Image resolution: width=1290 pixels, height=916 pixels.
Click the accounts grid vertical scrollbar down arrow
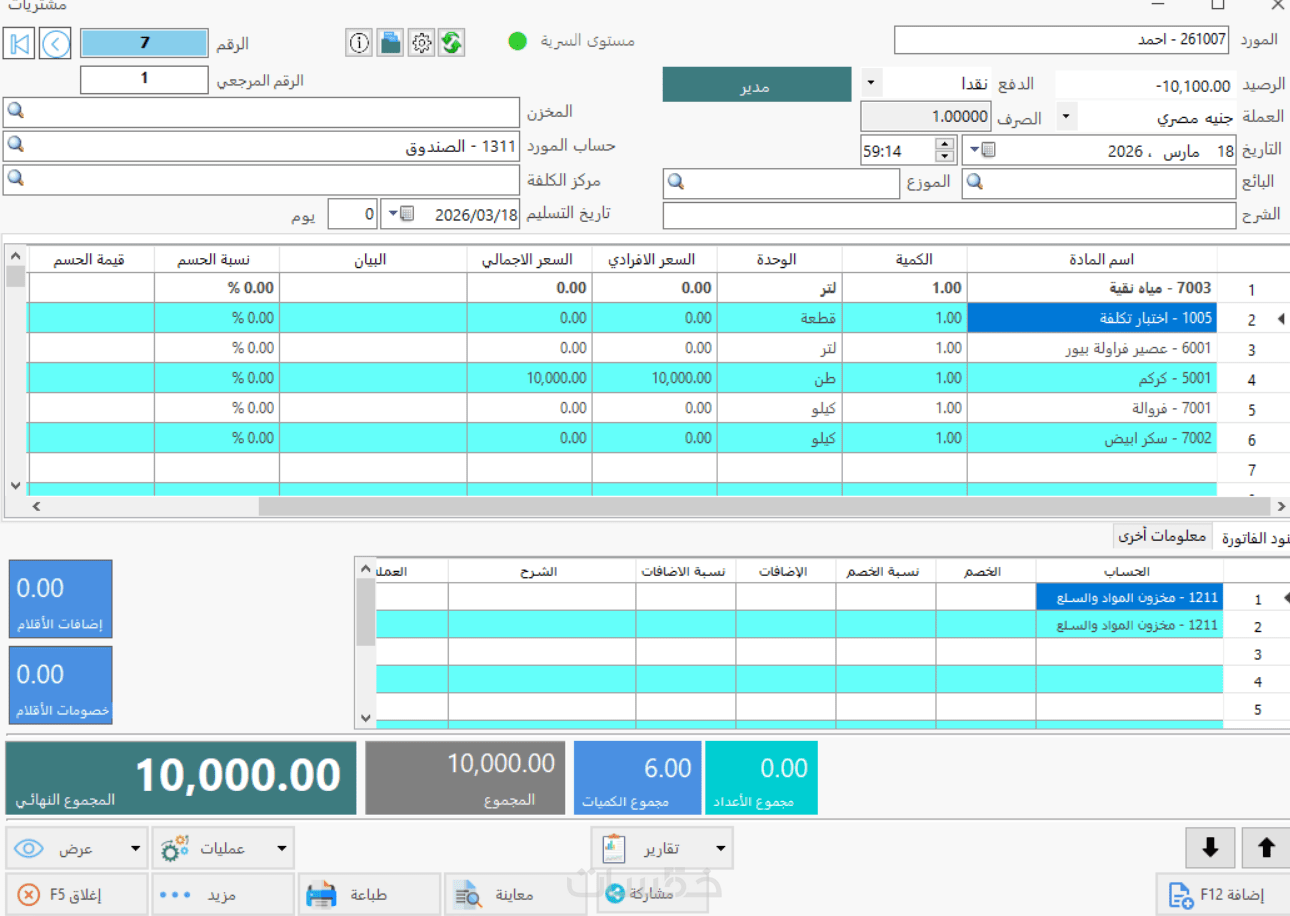point(365,718)
